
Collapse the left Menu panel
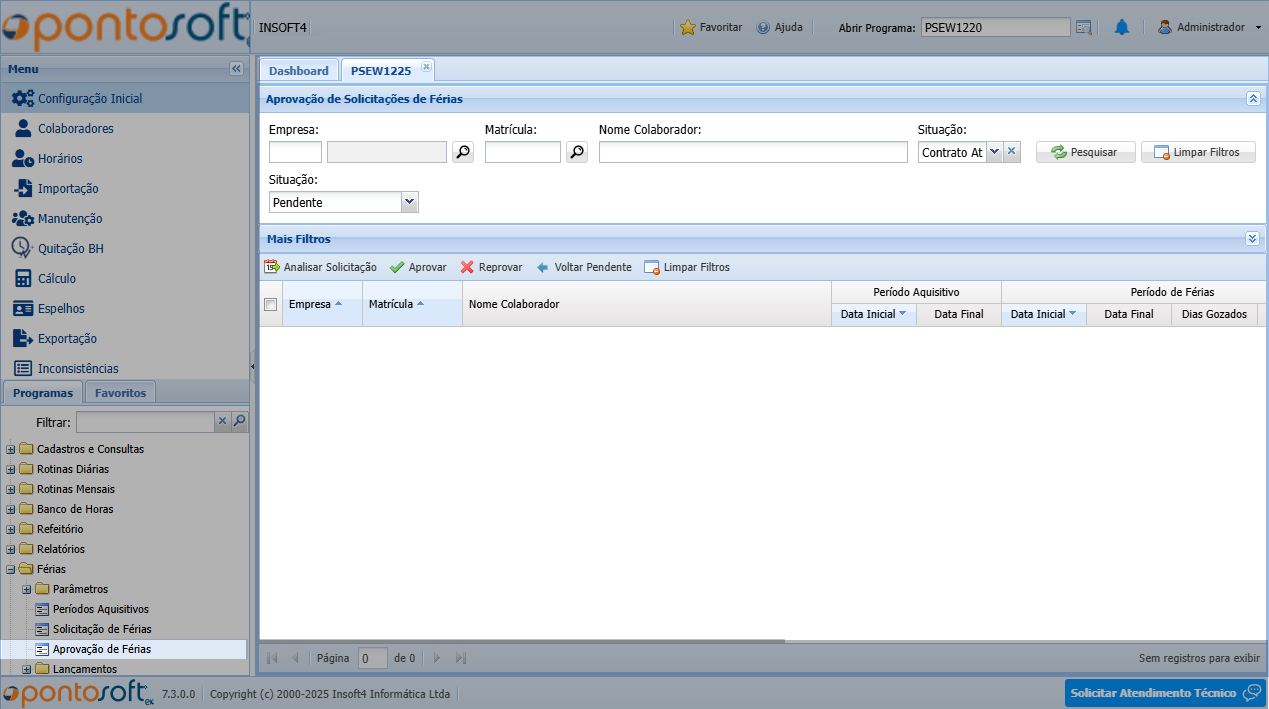coord(236,69)
